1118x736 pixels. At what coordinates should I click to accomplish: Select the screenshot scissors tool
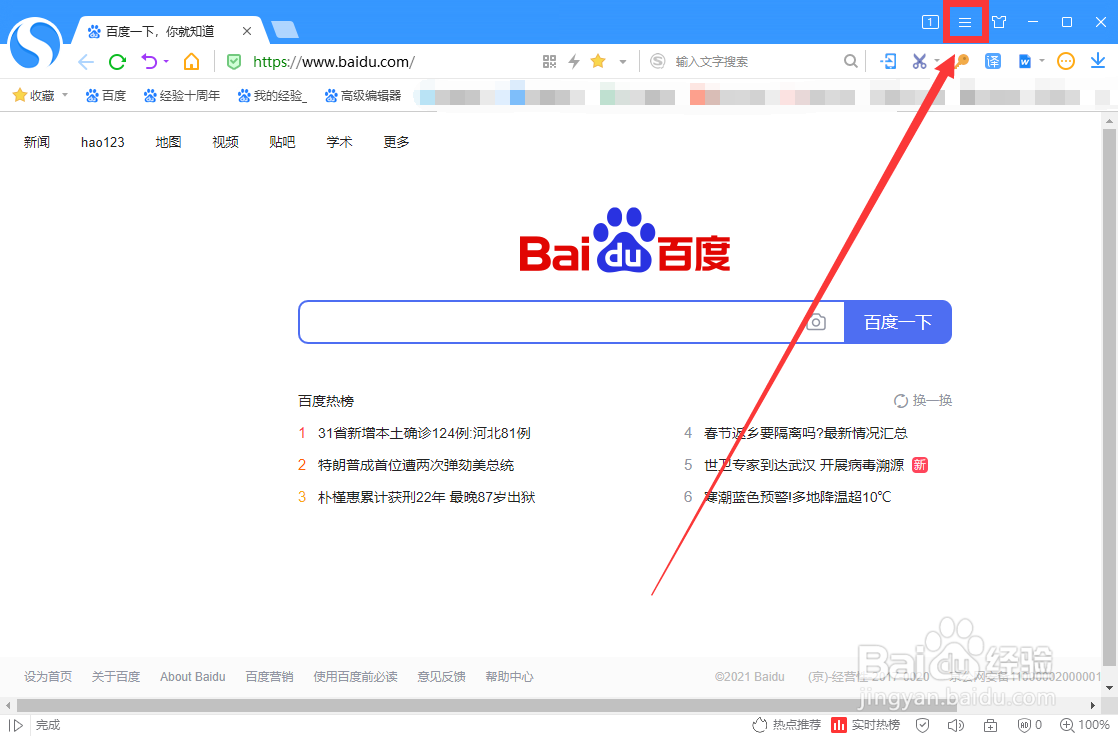(919, 61)
